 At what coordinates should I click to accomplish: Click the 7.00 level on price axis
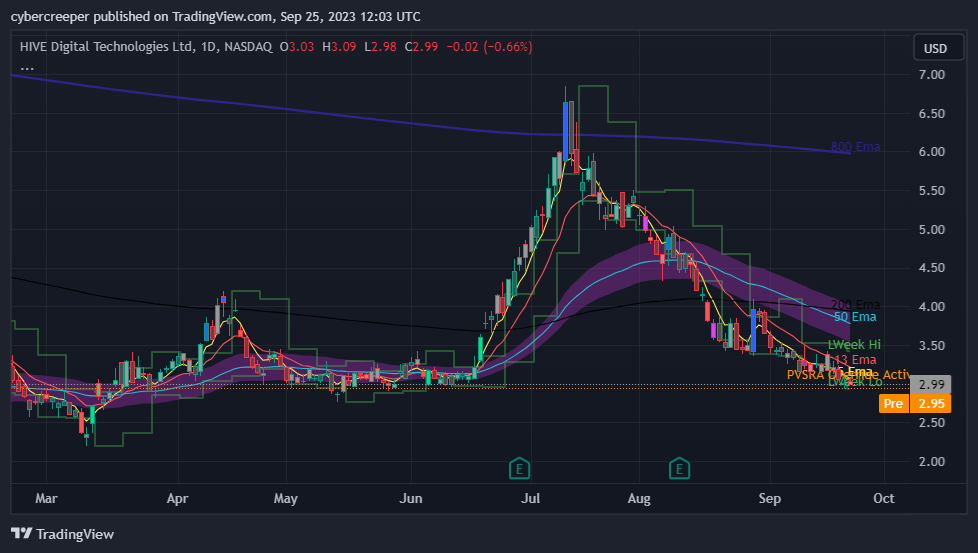(x=932, y=75)
